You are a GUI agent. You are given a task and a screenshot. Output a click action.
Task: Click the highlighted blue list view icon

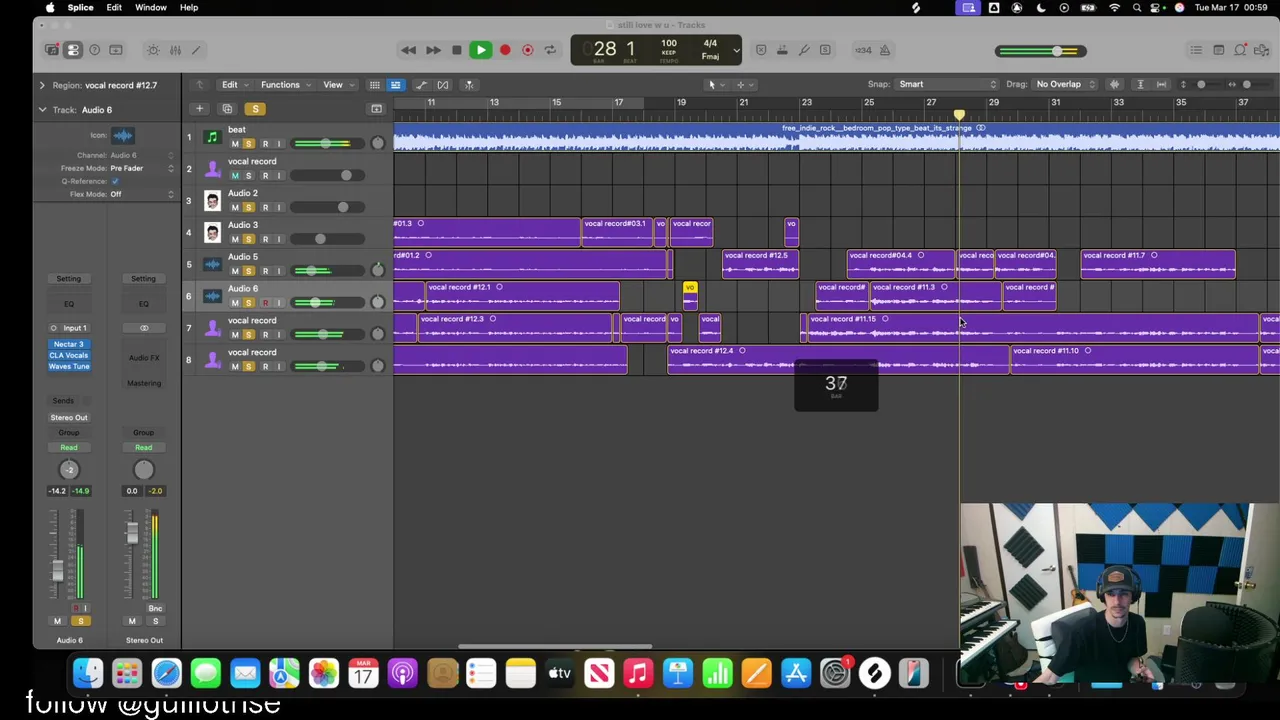pyautogui.click(x=396, y=85)
